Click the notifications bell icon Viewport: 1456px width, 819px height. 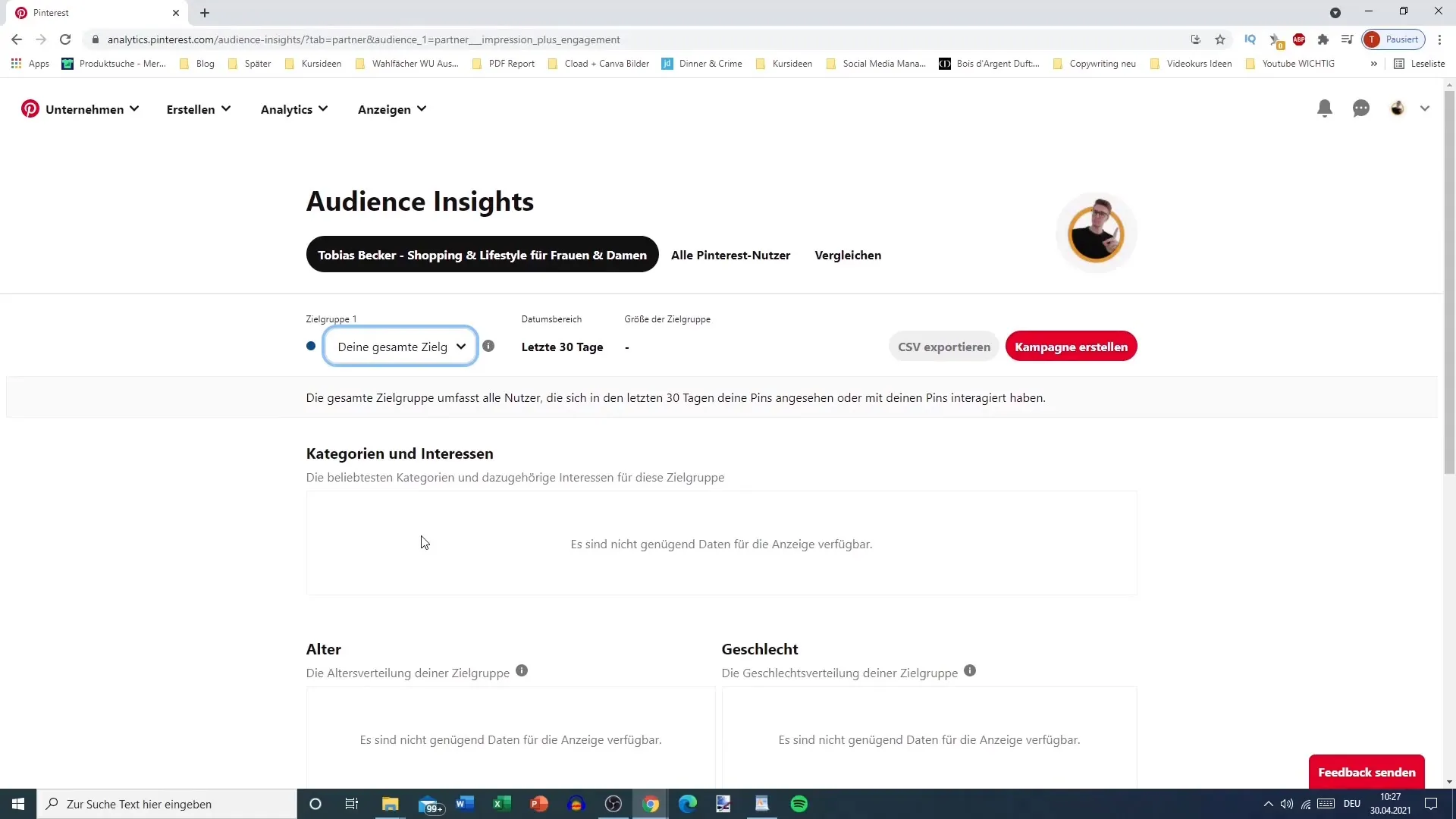pyautogui.click(x=1325, y=108)
